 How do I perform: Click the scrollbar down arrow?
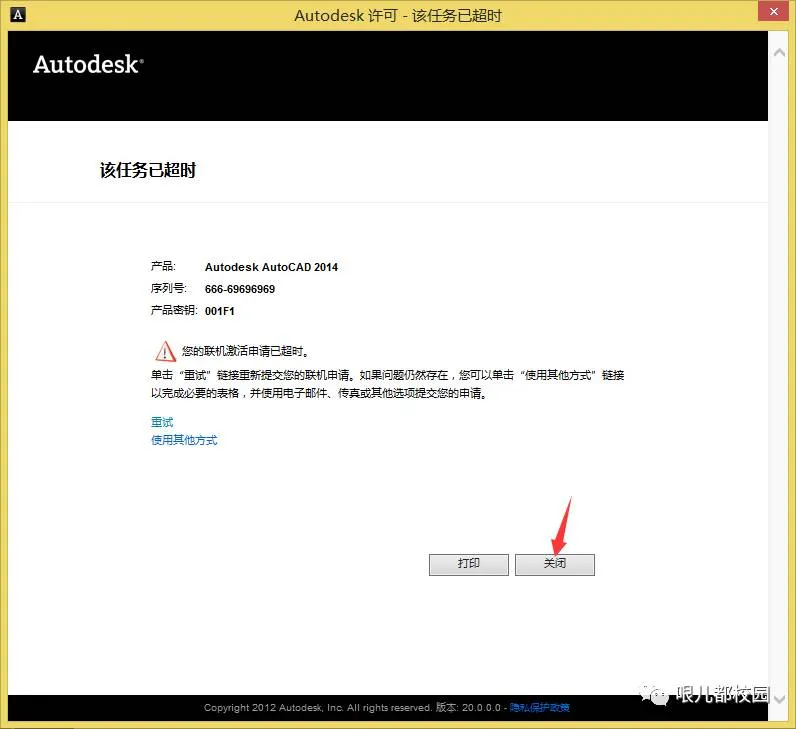[x=779, y=699]
